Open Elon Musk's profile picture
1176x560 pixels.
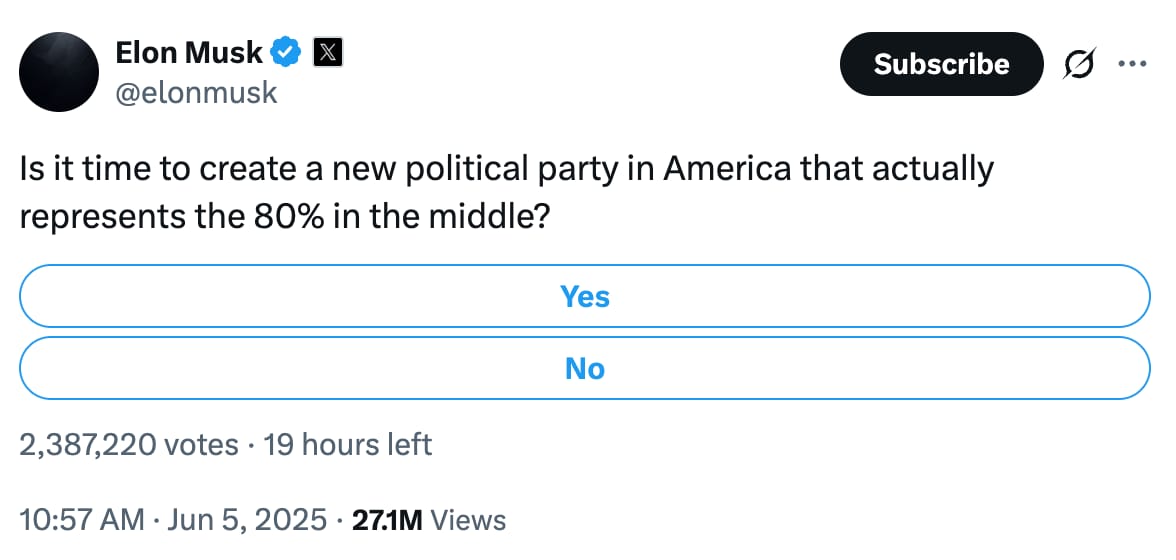[x=58, y=71]
